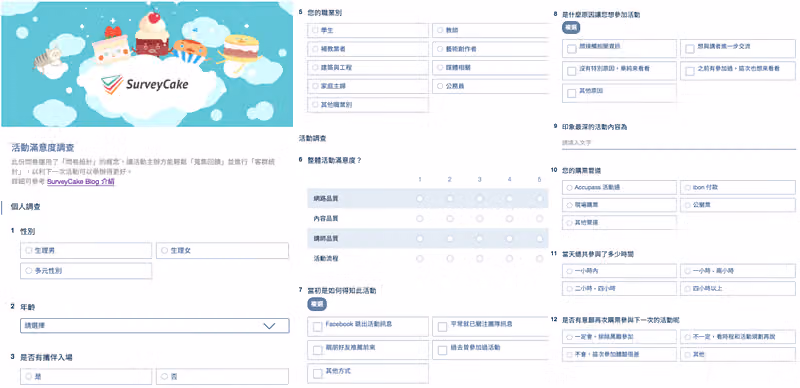This screenshot has height=388, width=800.
Task: Check the Facebook 貼出活動訊息 checkbox
Action: coord(318,327)
